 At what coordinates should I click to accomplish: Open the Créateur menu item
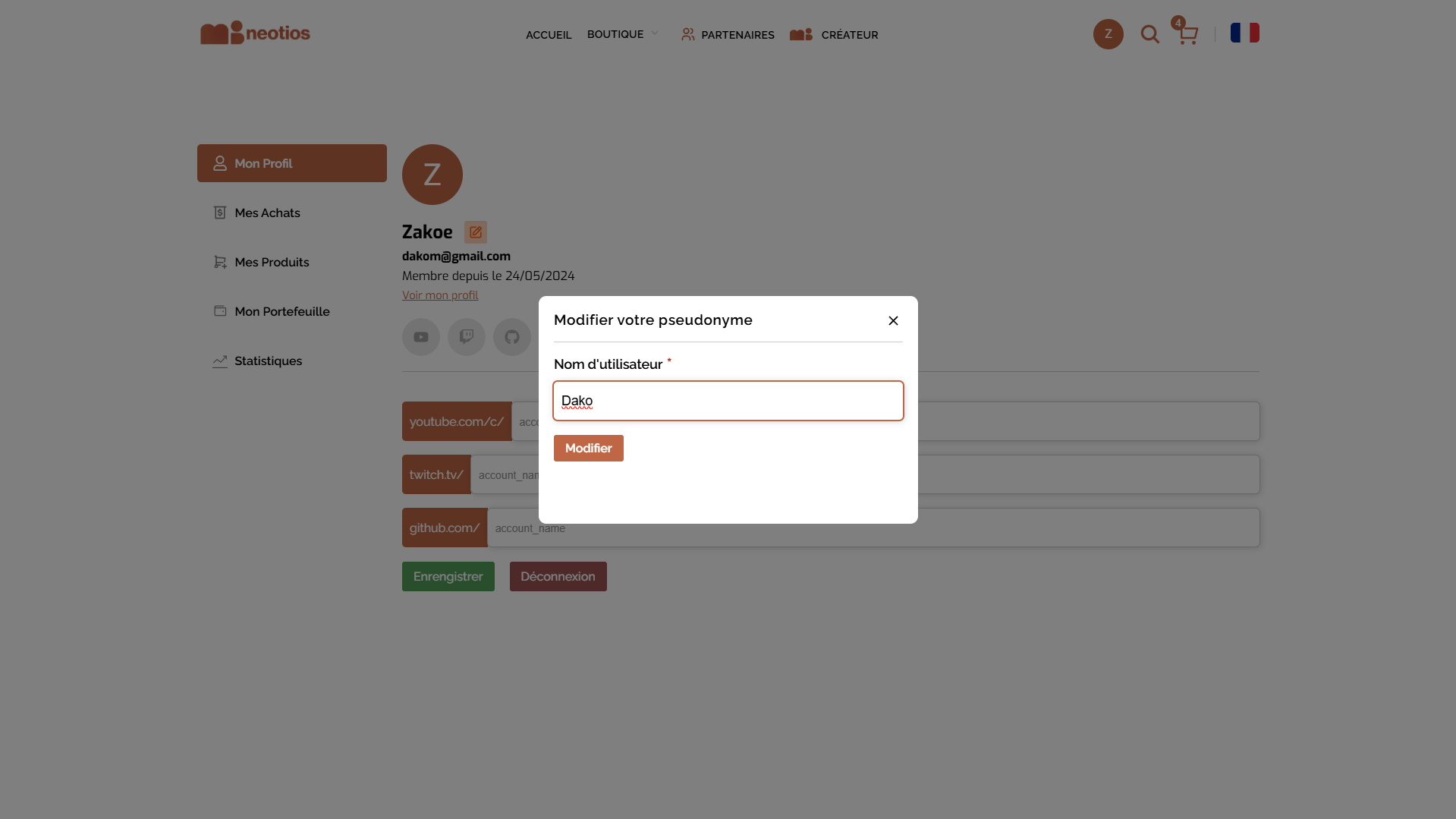[x=834, y=35]
